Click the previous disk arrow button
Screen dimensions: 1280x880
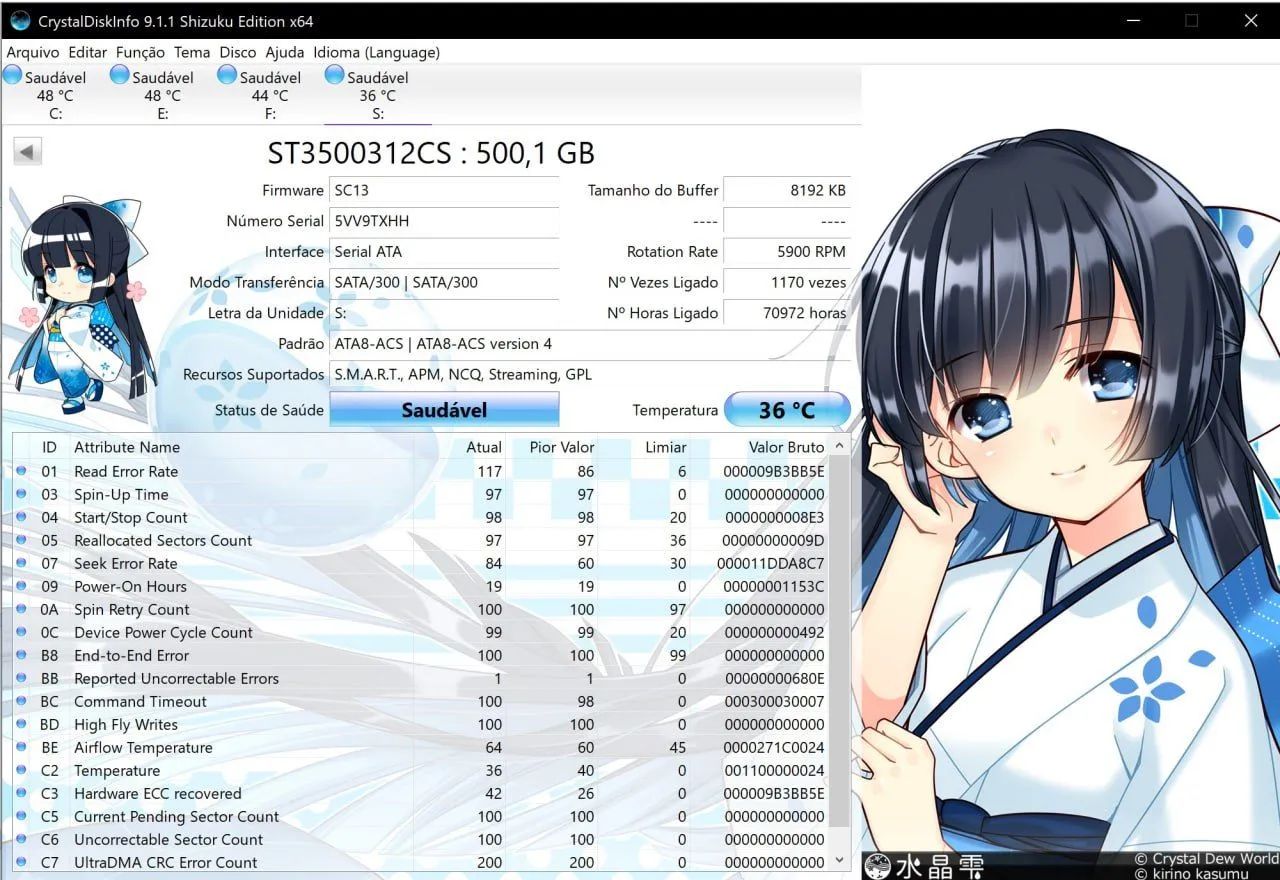(27, 152)
